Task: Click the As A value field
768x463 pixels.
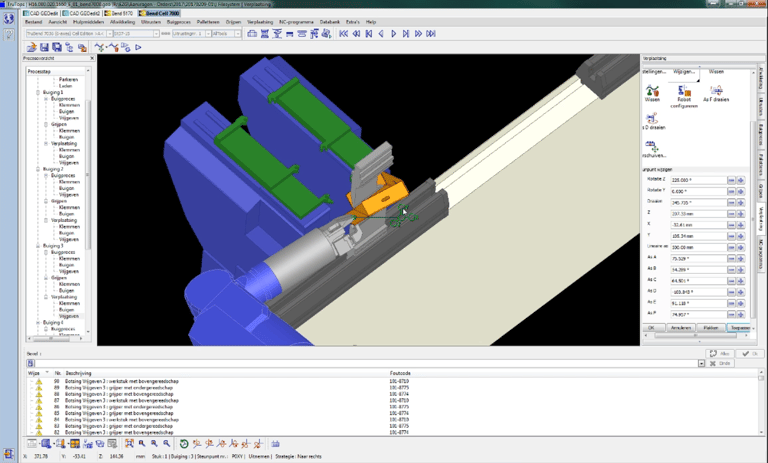Action: pyautogui.click(x=698, y=259)
